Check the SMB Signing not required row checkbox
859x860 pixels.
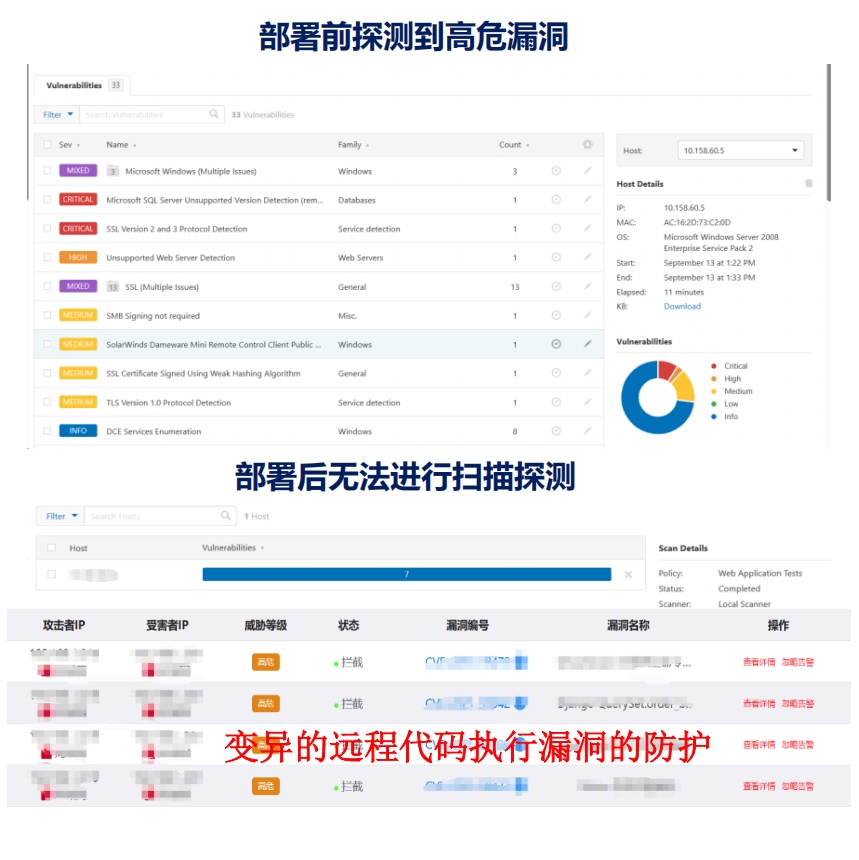[45, 315]
